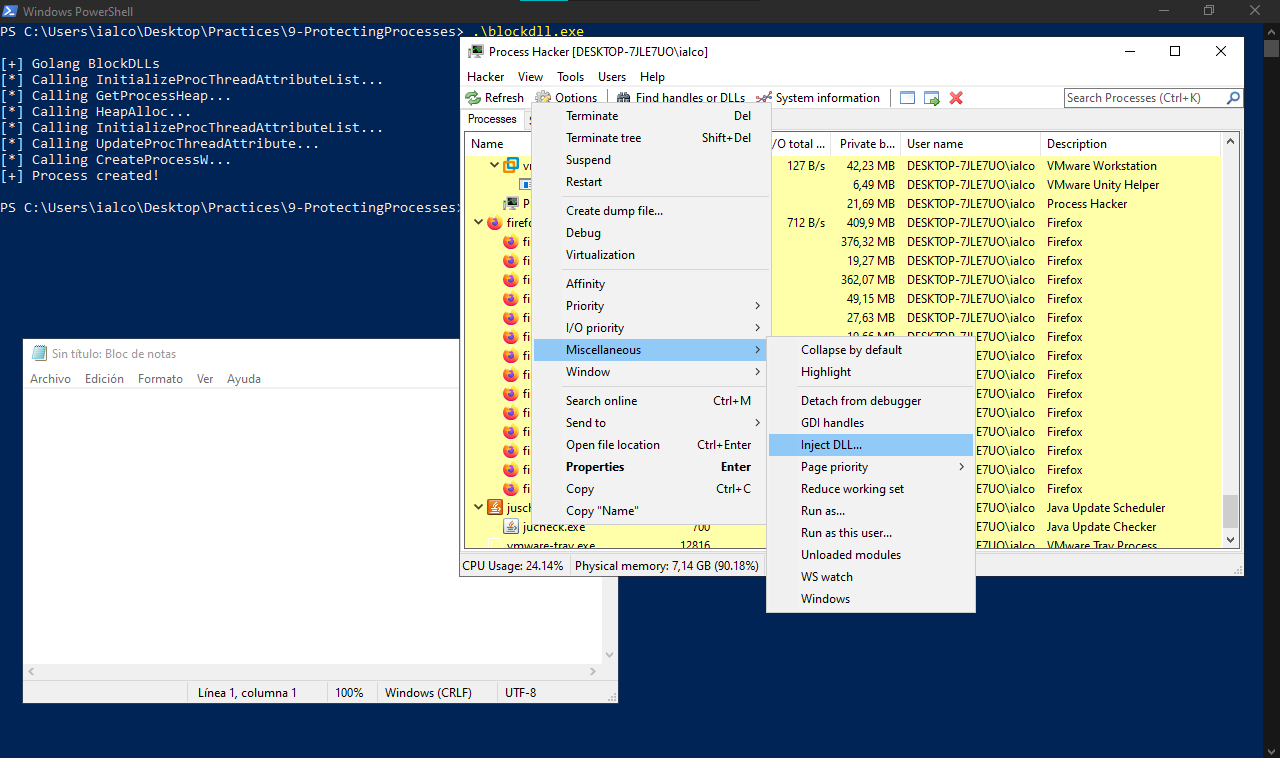Choose Terminate in the context menu
The width and height of the screenshot is (1280, 758).
pos(650,116)
